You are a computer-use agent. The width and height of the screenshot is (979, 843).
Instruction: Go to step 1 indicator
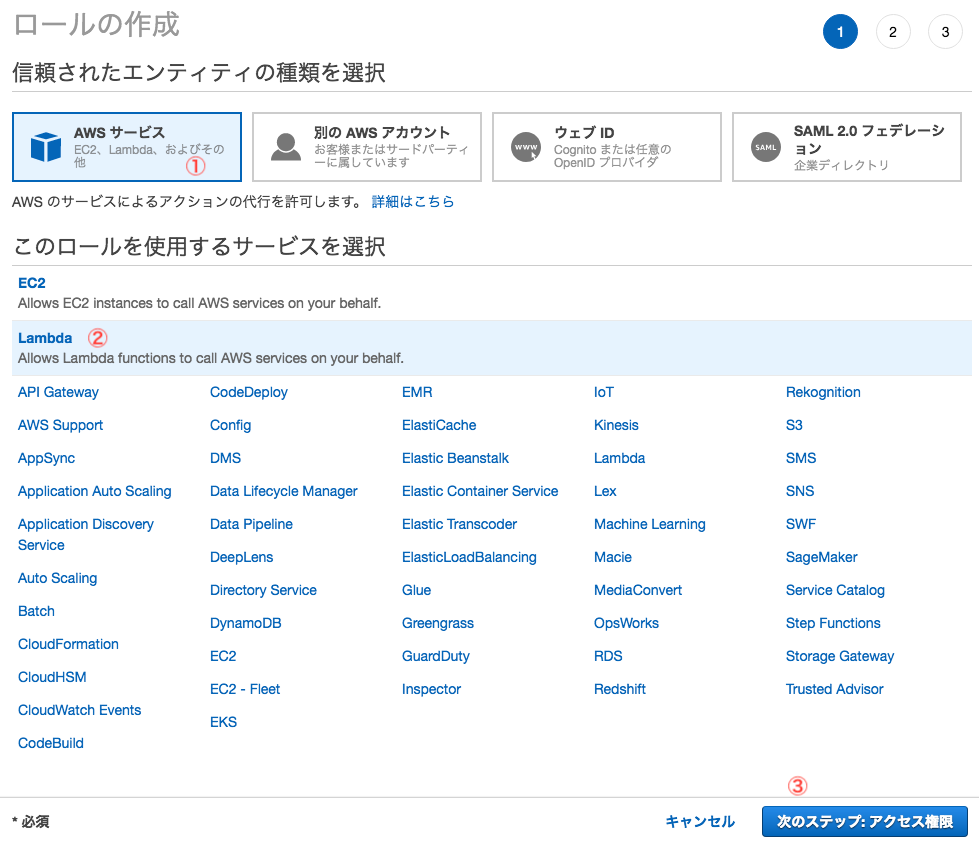point(840,32)
